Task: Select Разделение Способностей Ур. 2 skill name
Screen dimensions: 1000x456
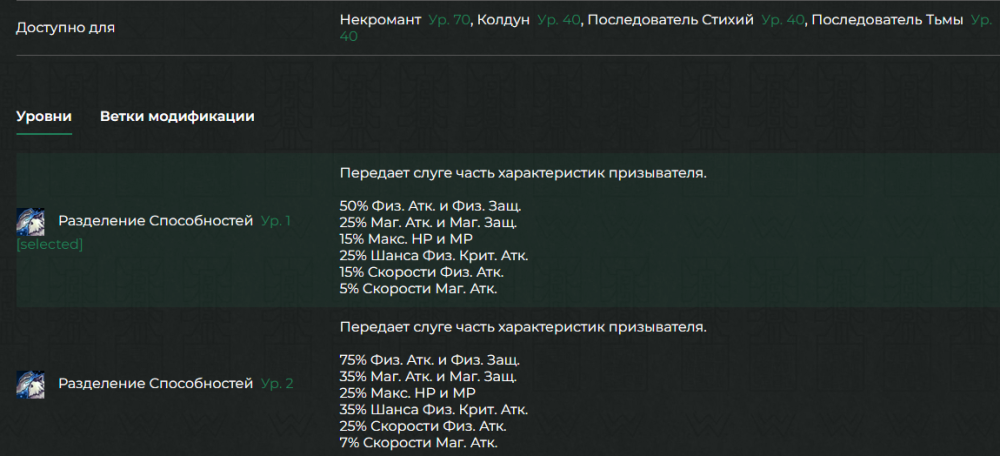Action: (156, 384)
